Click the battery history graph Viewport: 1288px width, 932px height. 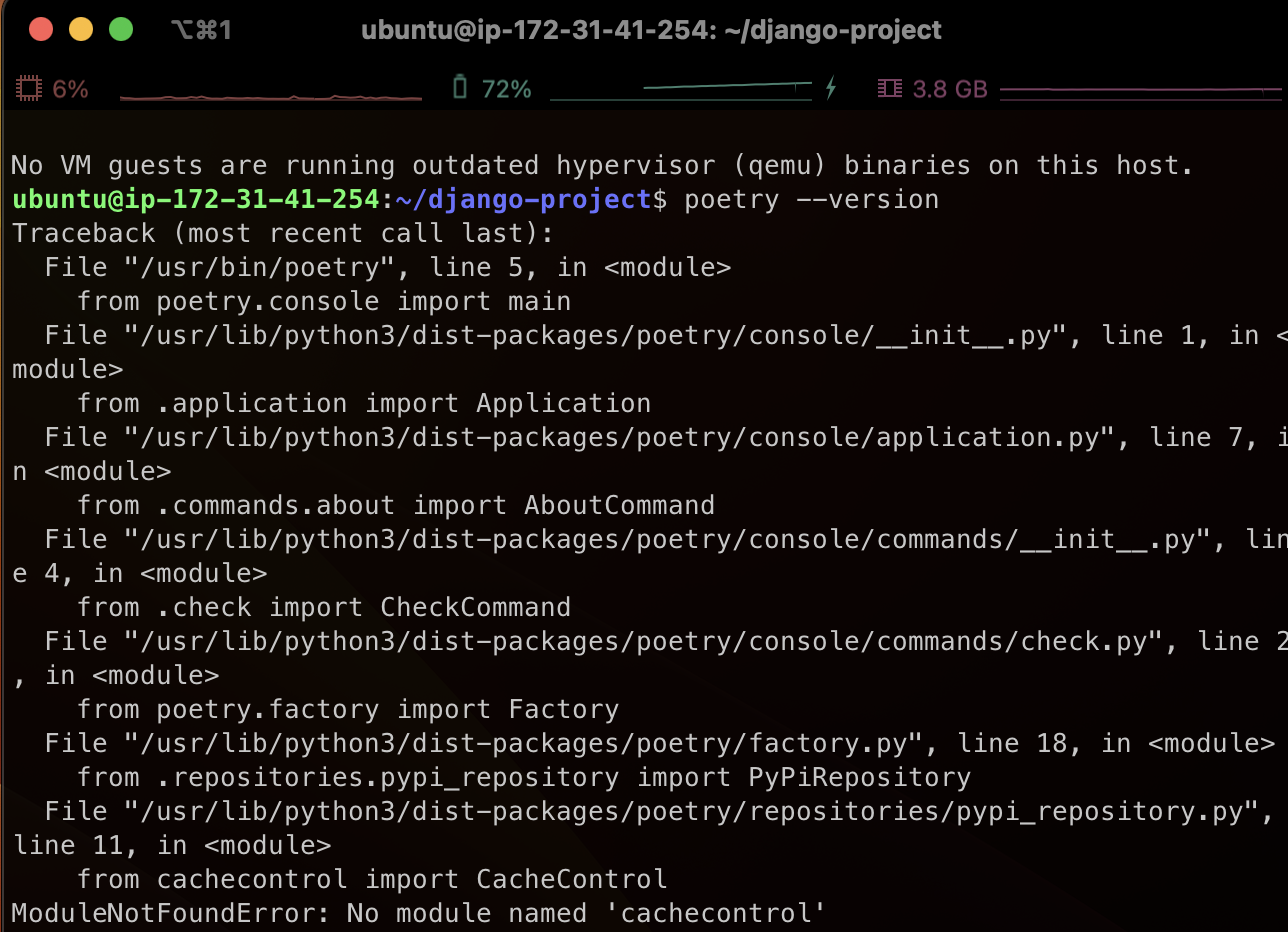681,91
